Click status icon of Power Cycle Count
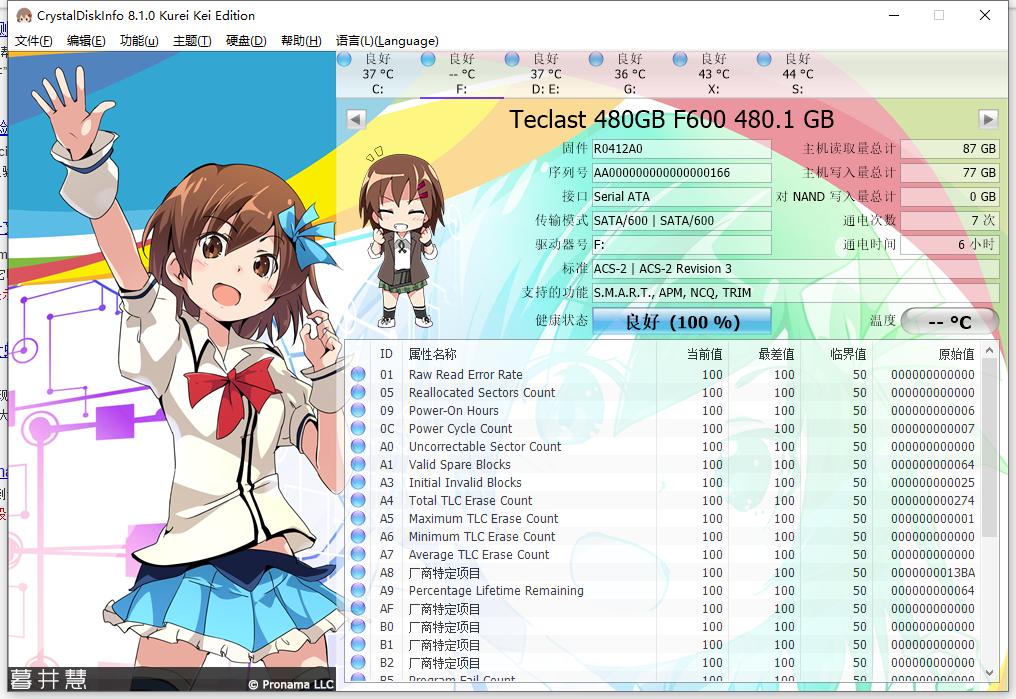 (x=358, y=428)
